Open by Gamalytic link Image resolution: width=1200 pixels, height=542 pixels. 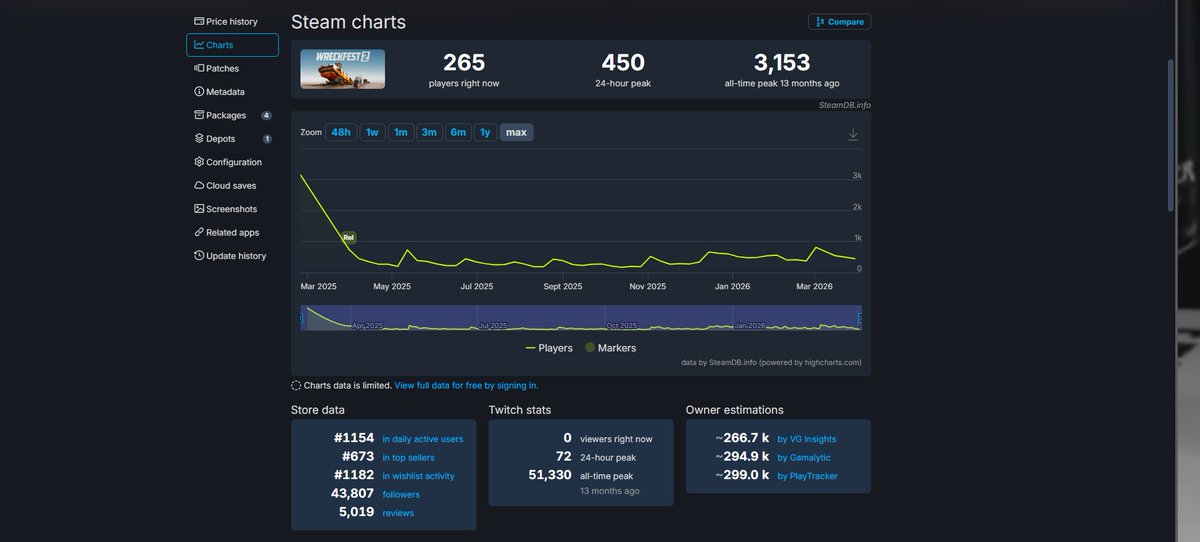point(804,457)
